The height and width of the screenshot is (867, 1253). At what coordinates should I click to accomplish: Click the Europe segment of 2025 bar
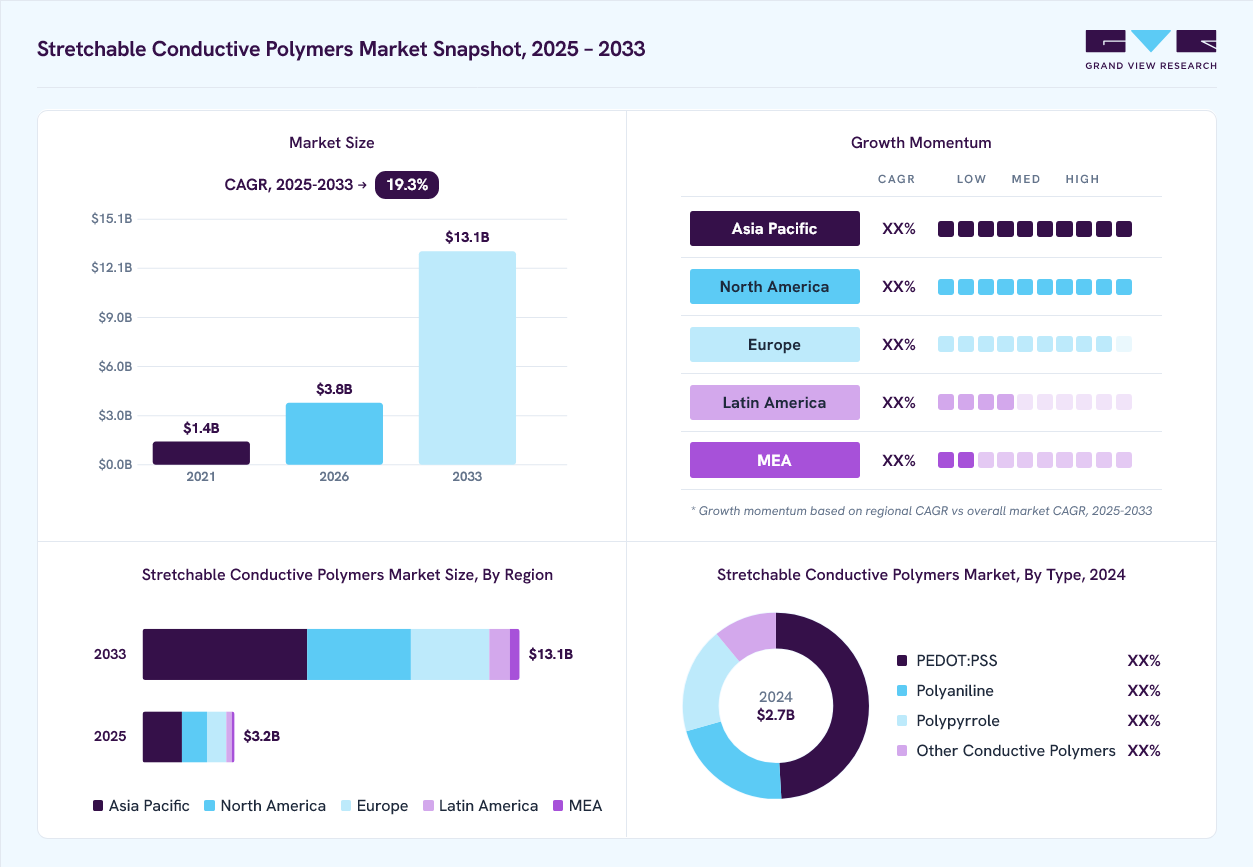pyautogui.click(x=216, y=737)
